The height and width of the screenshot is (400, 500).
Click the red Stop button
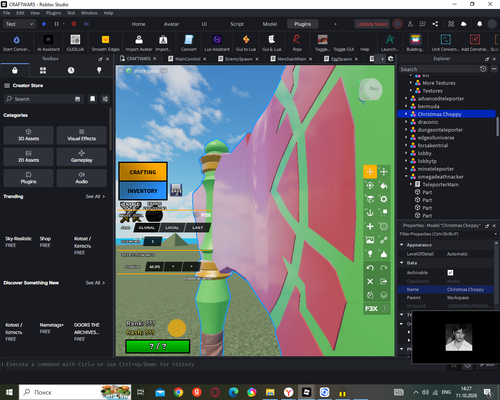click(x=74, y=24)
